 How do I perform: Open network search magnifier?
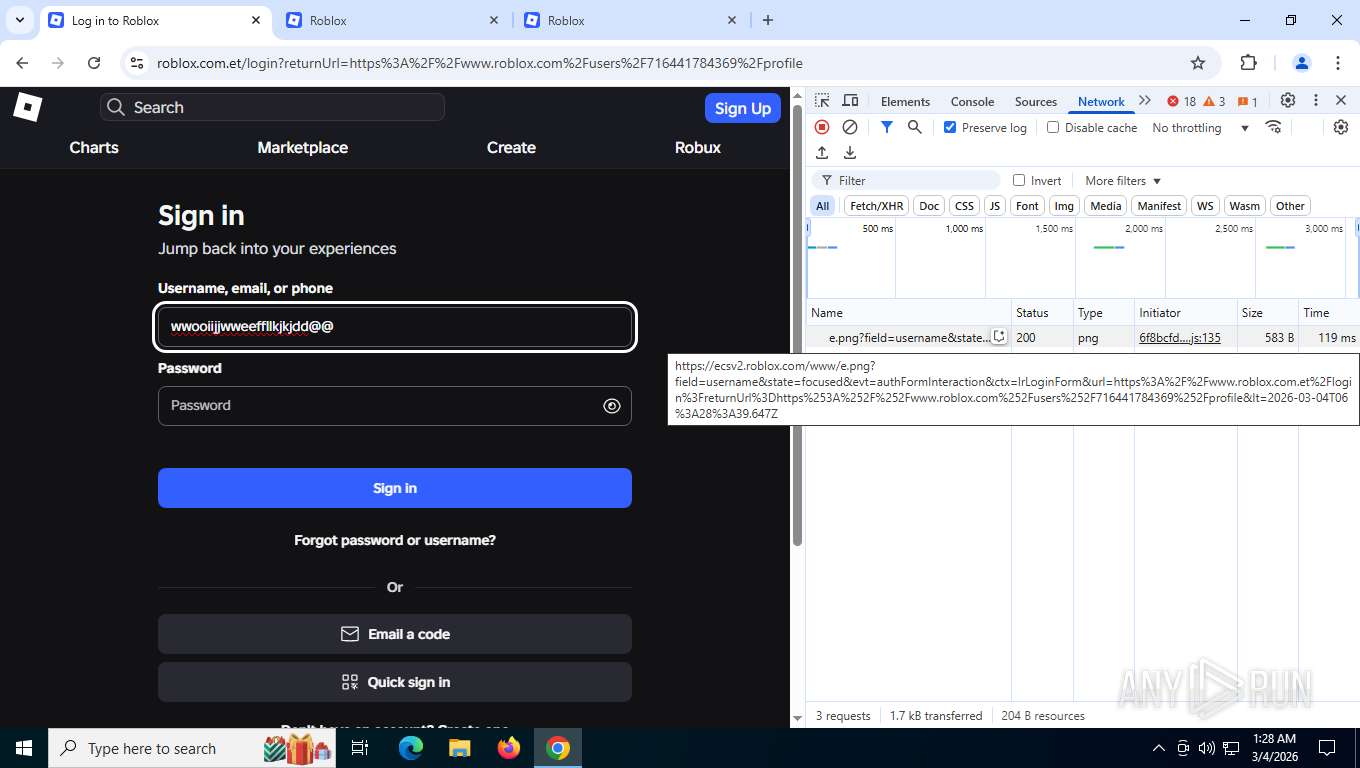click(x=914, y=127)
